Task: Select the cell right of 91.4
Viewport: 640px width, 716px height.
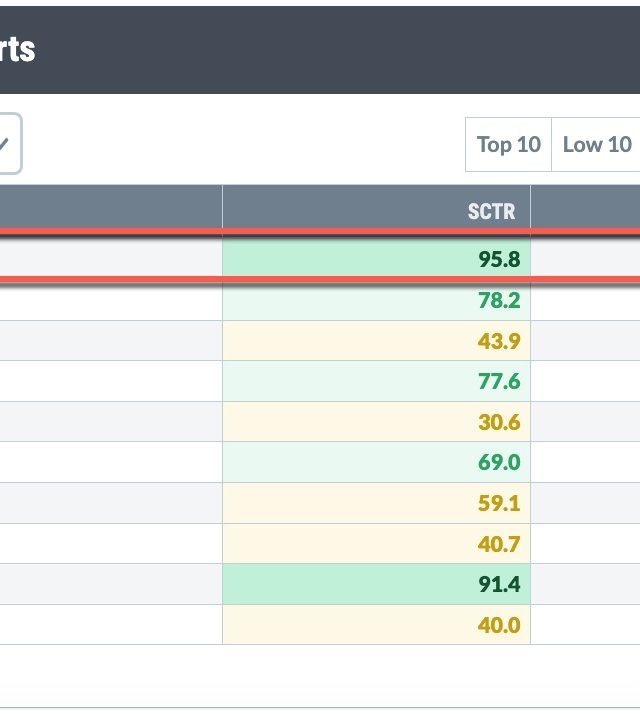Action: pos(586,584)
